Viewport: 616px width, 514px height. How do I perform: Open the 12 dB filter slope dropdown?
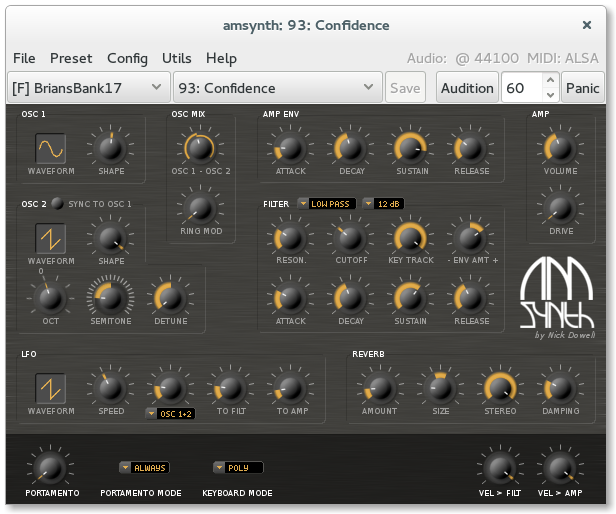(383, 204)
